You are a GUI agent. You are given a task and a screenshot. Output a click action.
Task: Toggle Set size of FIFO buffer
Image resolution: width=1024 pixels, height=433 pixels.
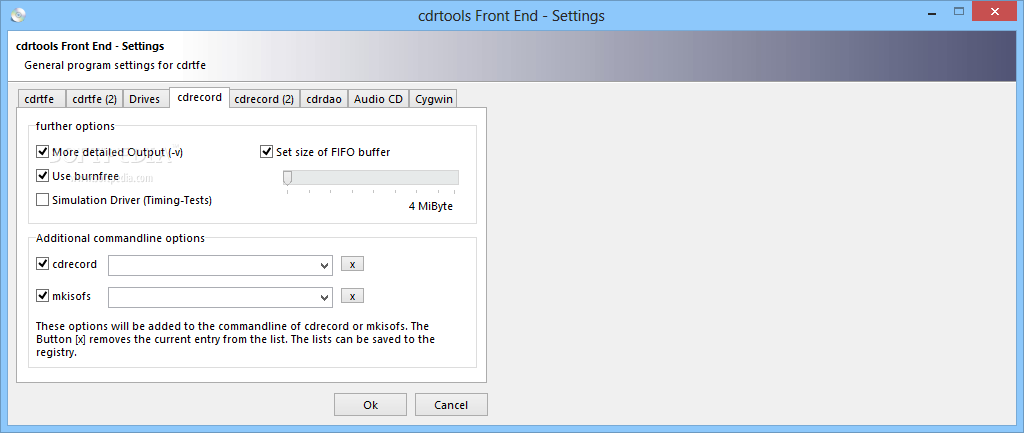click(x=266, y=152)
